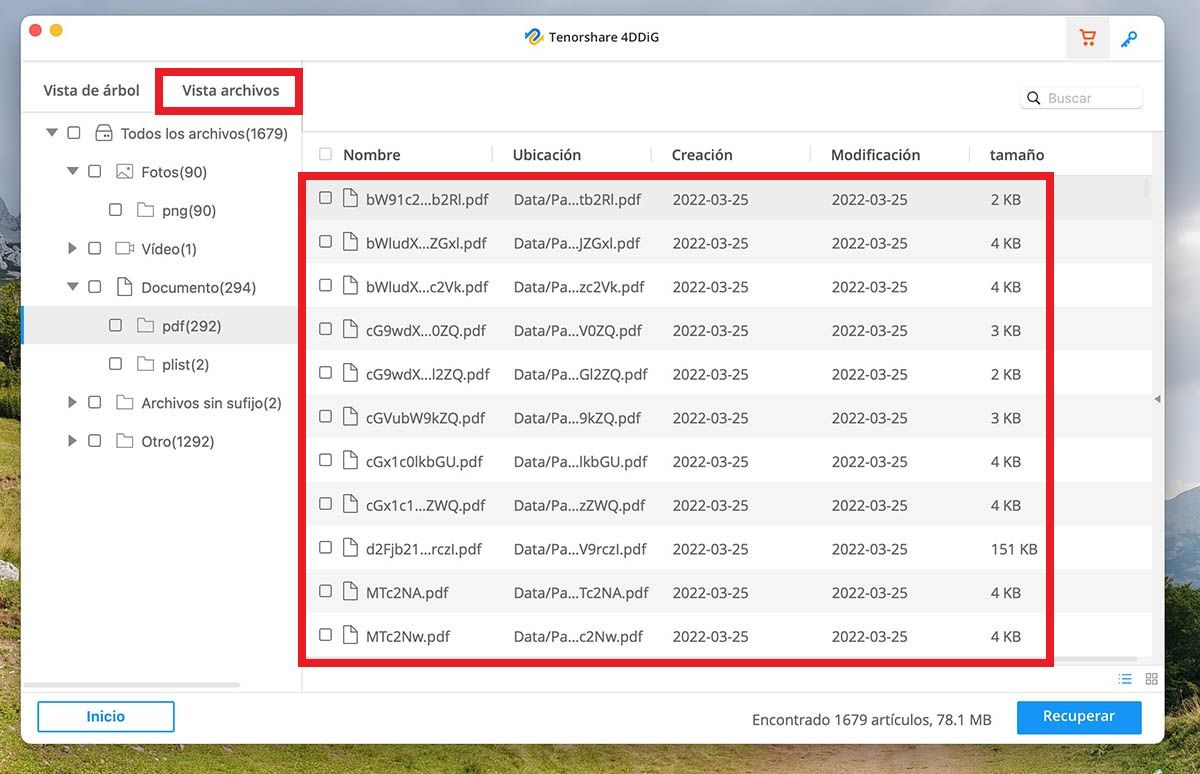
Task: Switch to the Vista de árbol tab
Action: point(91,91)
